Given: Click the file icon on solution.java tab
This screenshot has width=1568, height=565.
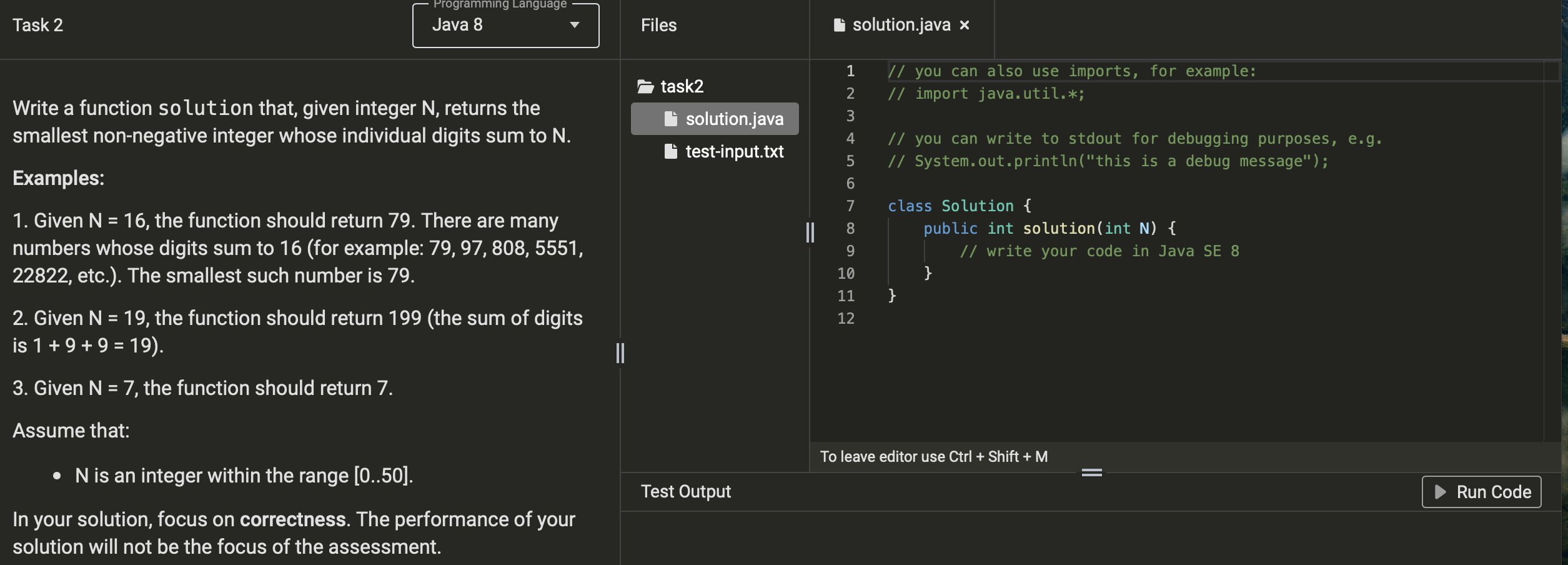Looking at the screenshot, I should [x=840, y=25].
